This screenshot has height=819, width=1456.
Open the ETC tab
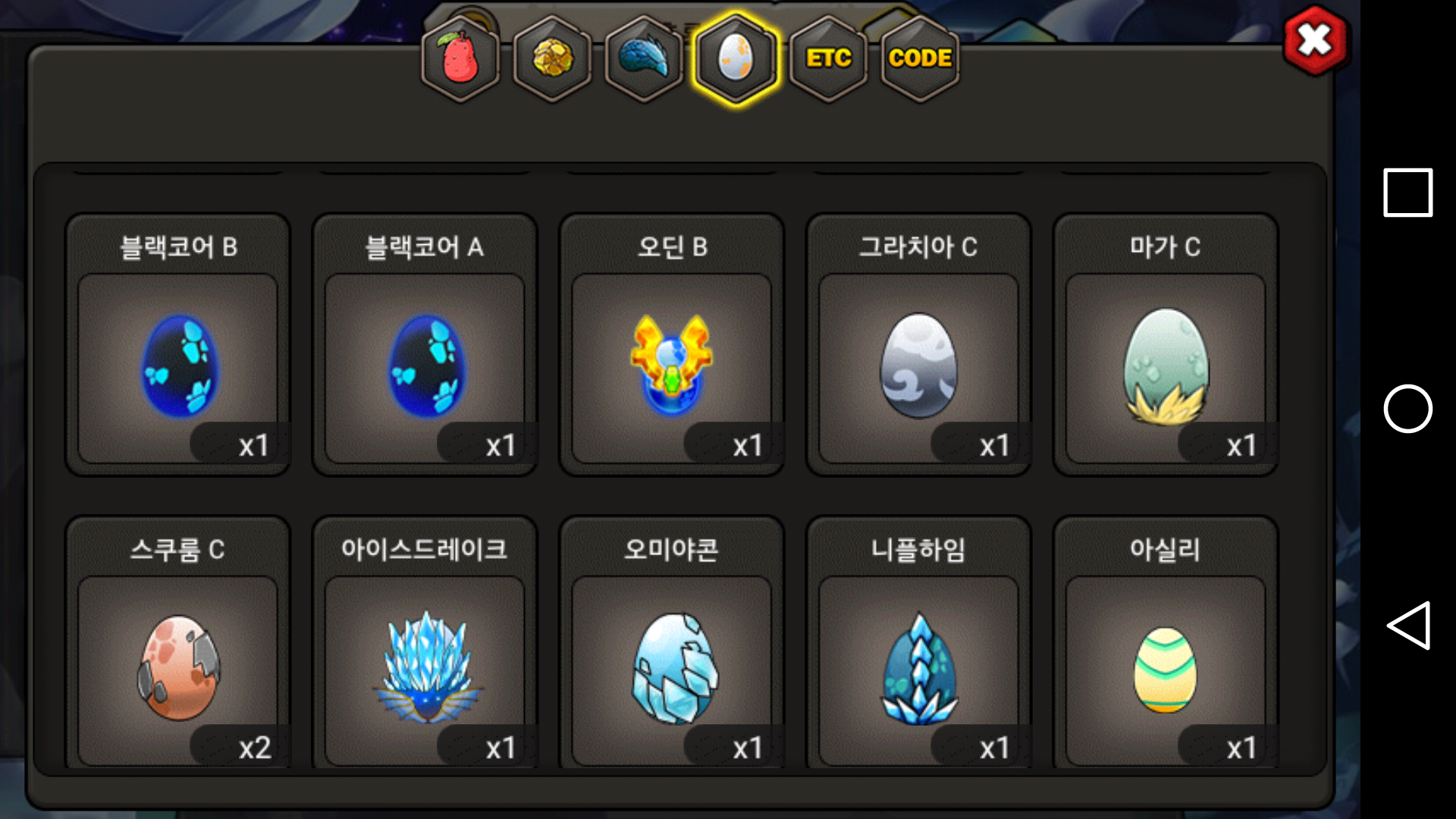pos(828,58)
